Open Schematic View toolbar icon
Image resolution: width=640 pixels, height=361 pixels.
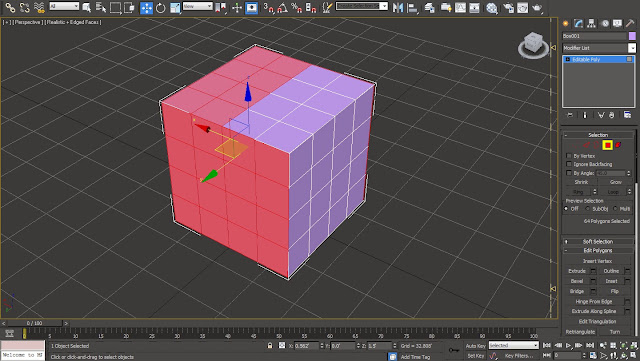tap(474, 7)
